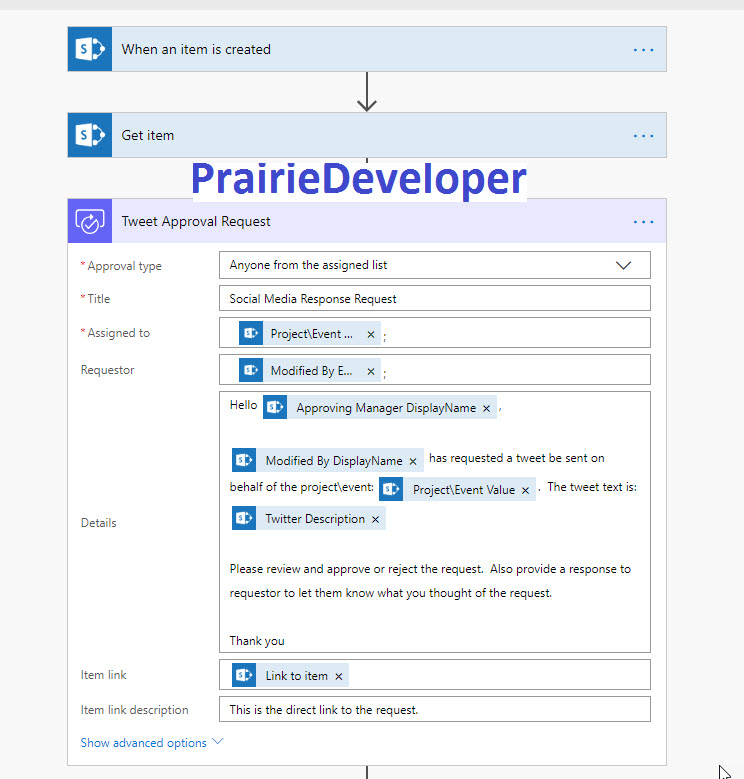Click the chevron beside 'Show advanced options'
The height and width of the screenshot is (779, 744).
(x=218, y=741)
